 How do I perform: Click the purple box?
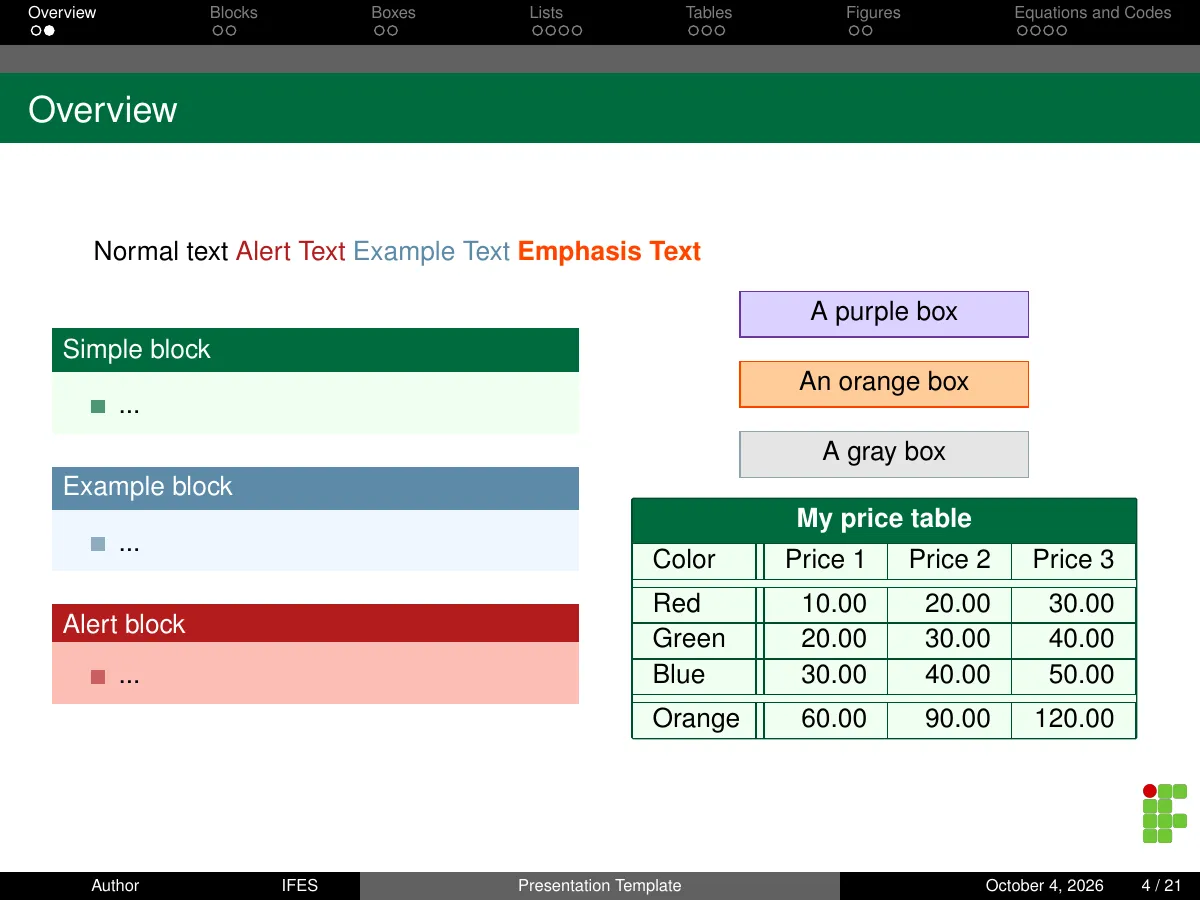[x=884, y=314]
